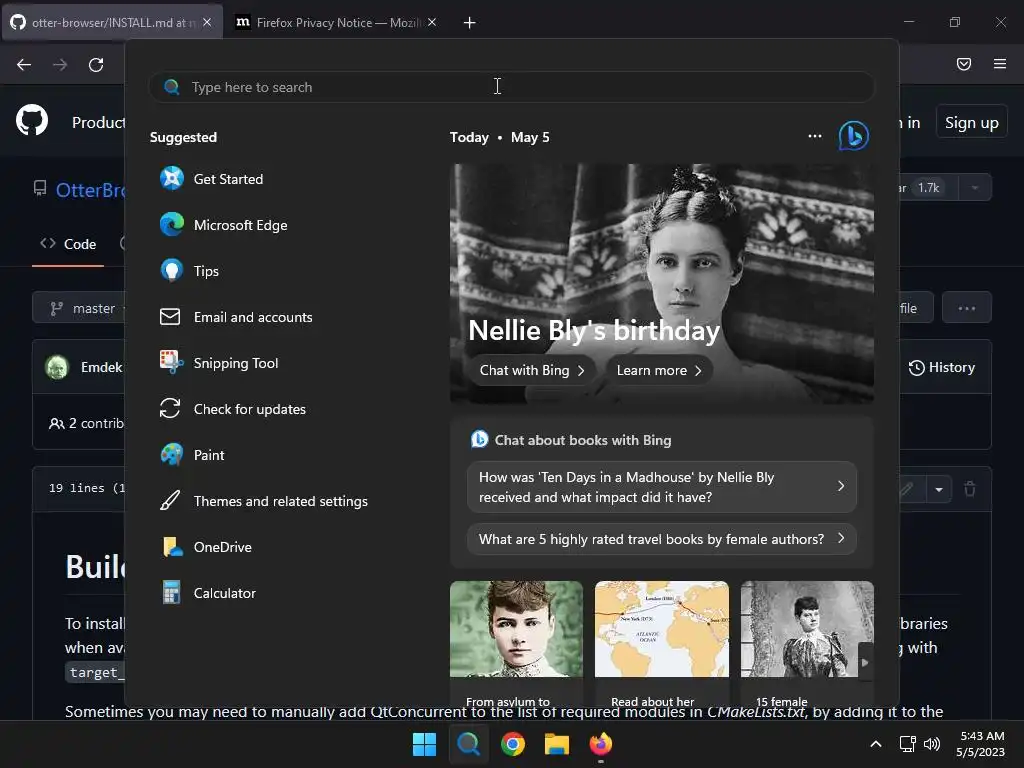Screen dimensions: 1024x768
Task: Delete file using GitHub trash icon
Action: click(x=970, y=488)
